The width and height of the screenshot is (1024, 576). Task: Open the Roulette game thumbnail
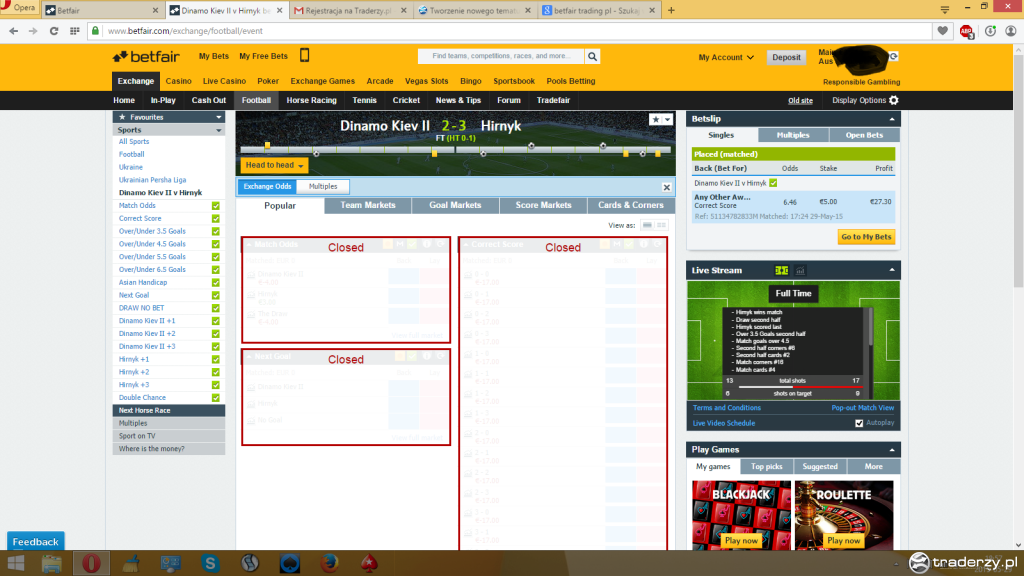point(844,515)
